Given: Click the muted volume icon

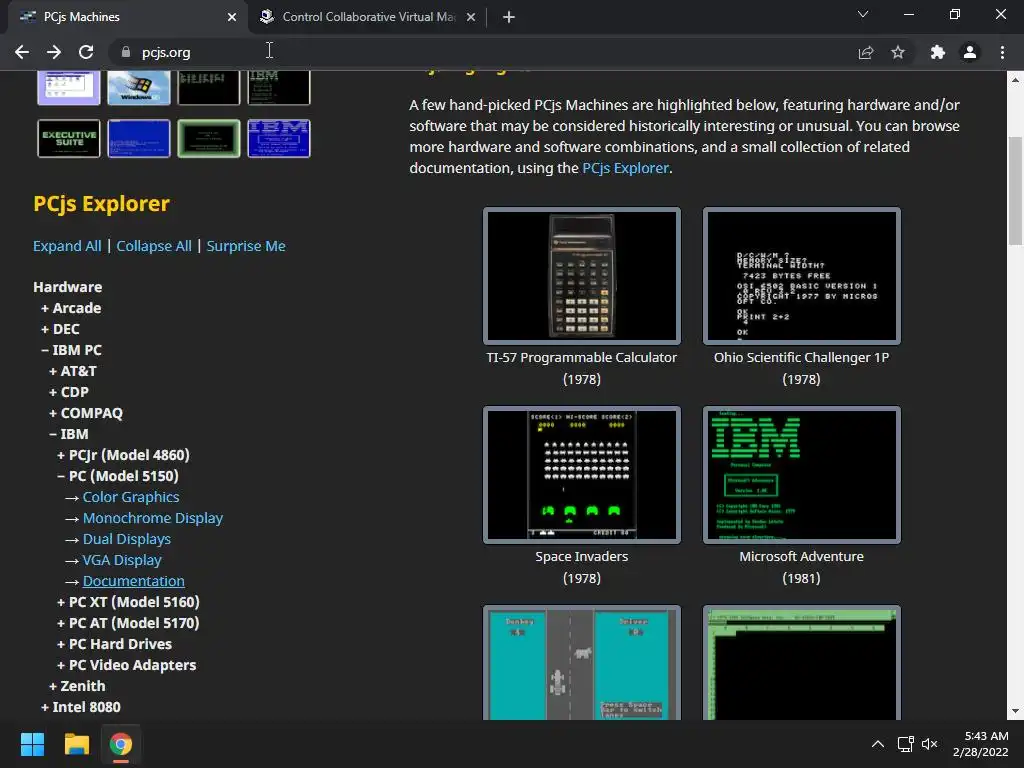Looking at the screenshot, I should tap(929, 744).
